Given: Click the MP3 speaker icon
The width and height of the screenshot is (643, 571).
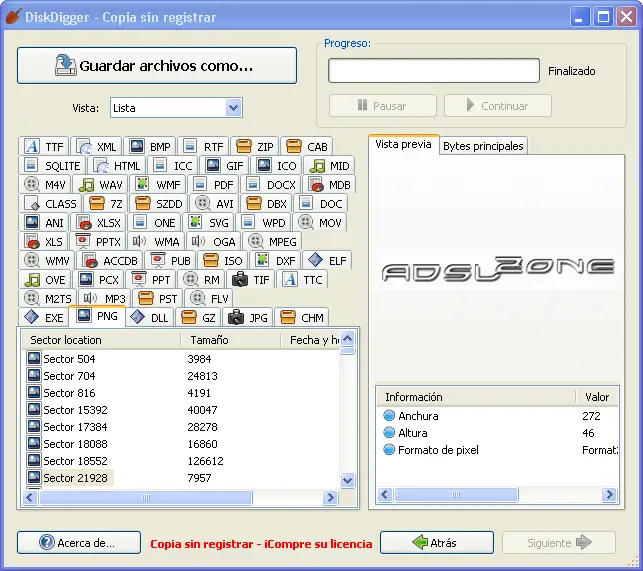Looking at the screenshot, I should [91, 298].
